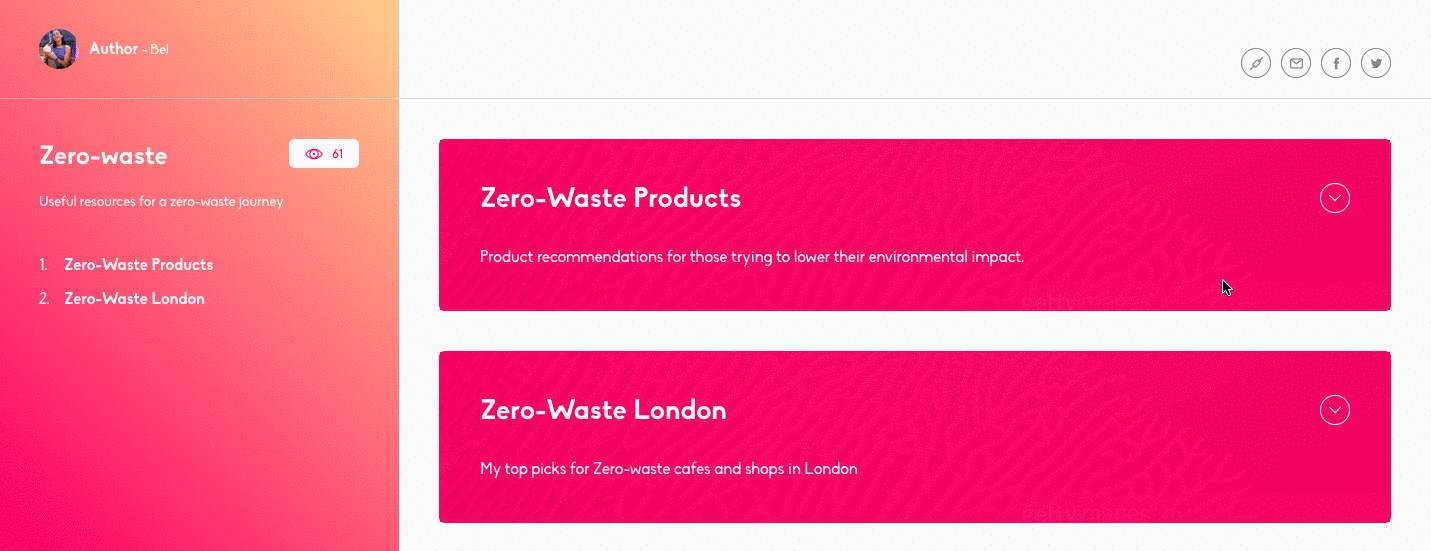Image resolution: width=1431 pixels, height=551 pixels.
Task: Click the product recommendations description text
Action: point(752,257)
